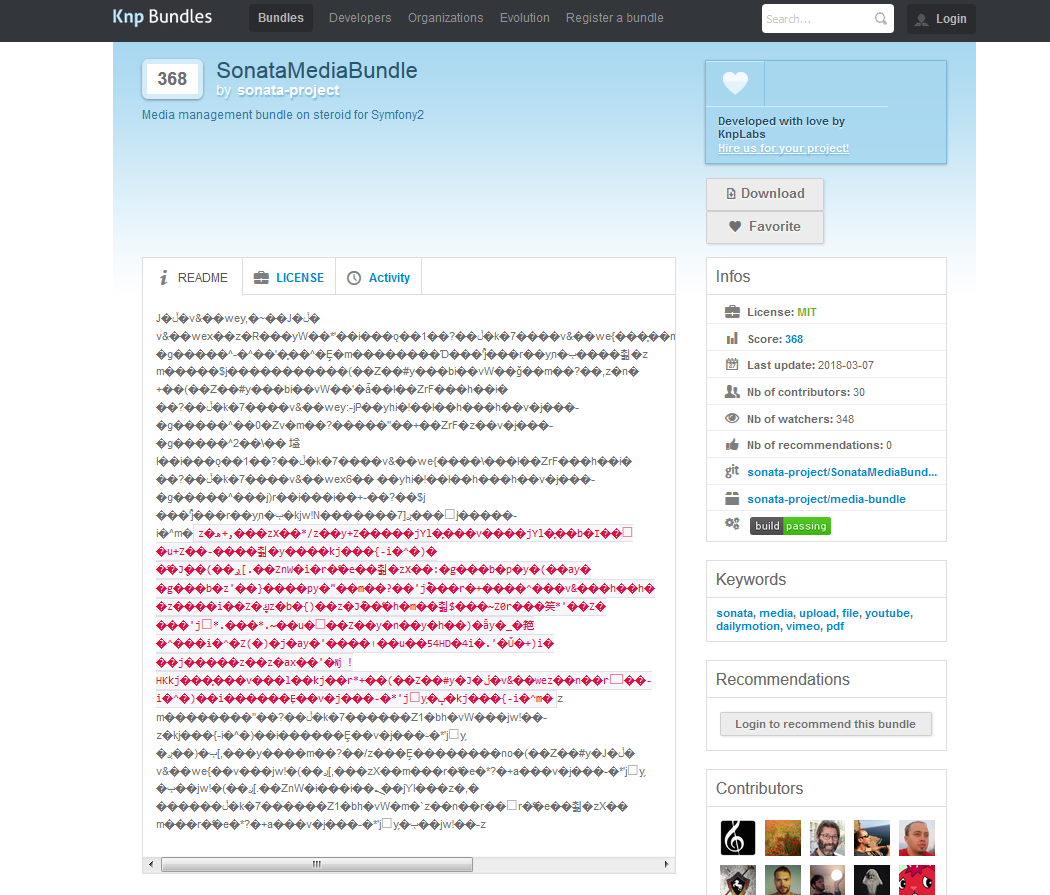The width and height of the screenshot is (1050, 895).
Task: Open the Developers nav page
Action: pyautogui.click(x=360, y=18)
